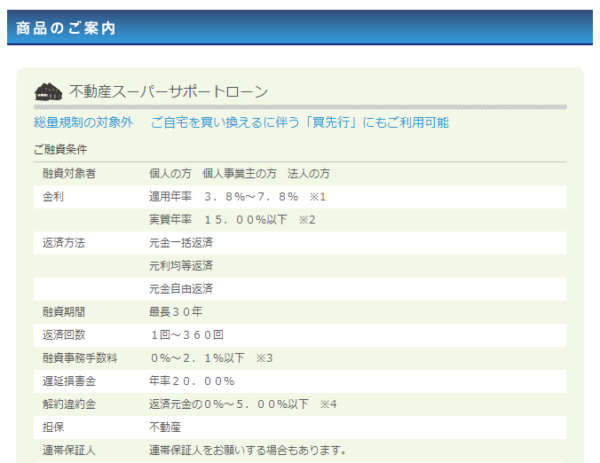Click the '融資対象者' row label
600x463 pixels.
[69, 174]
